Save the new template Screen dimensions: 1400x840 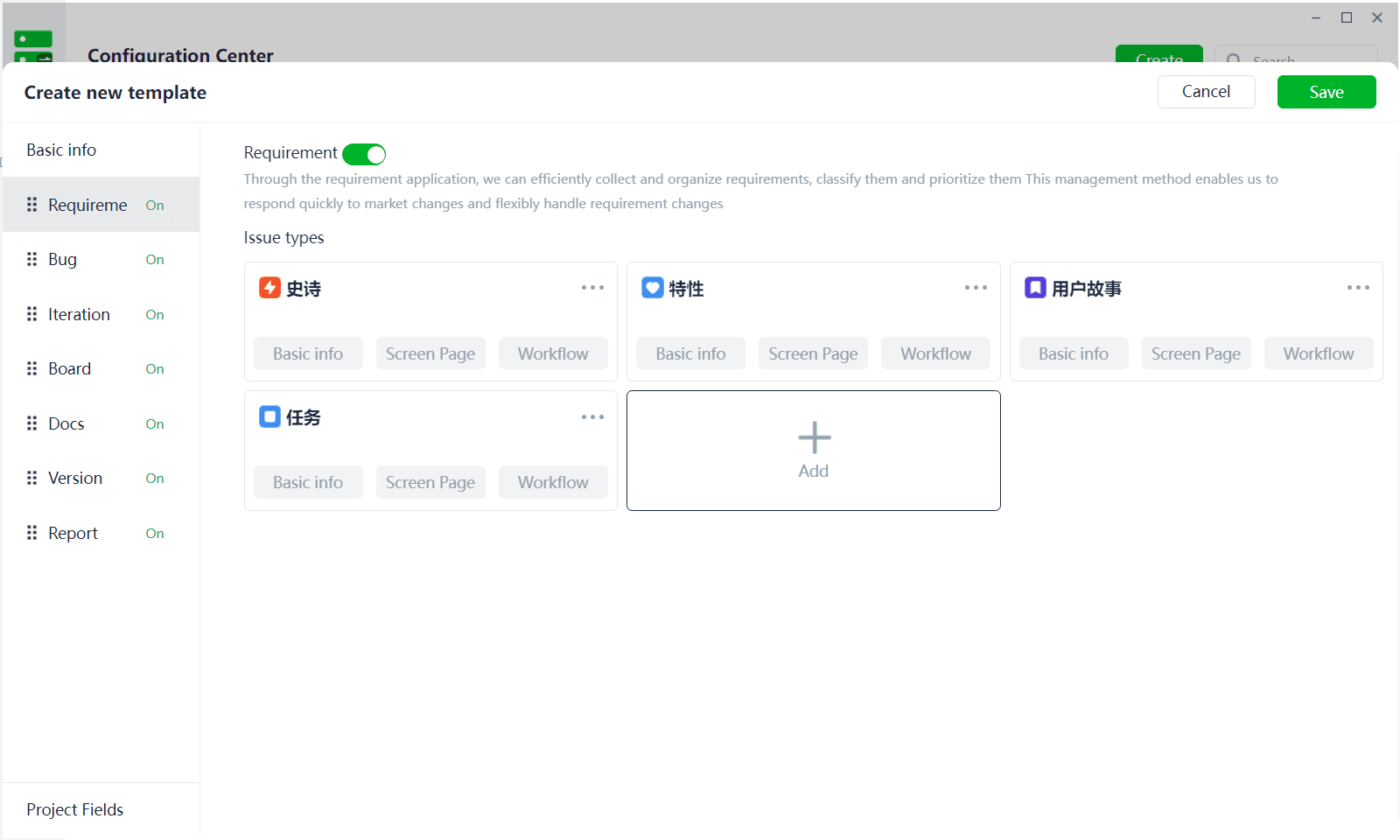pos(1326,92)
